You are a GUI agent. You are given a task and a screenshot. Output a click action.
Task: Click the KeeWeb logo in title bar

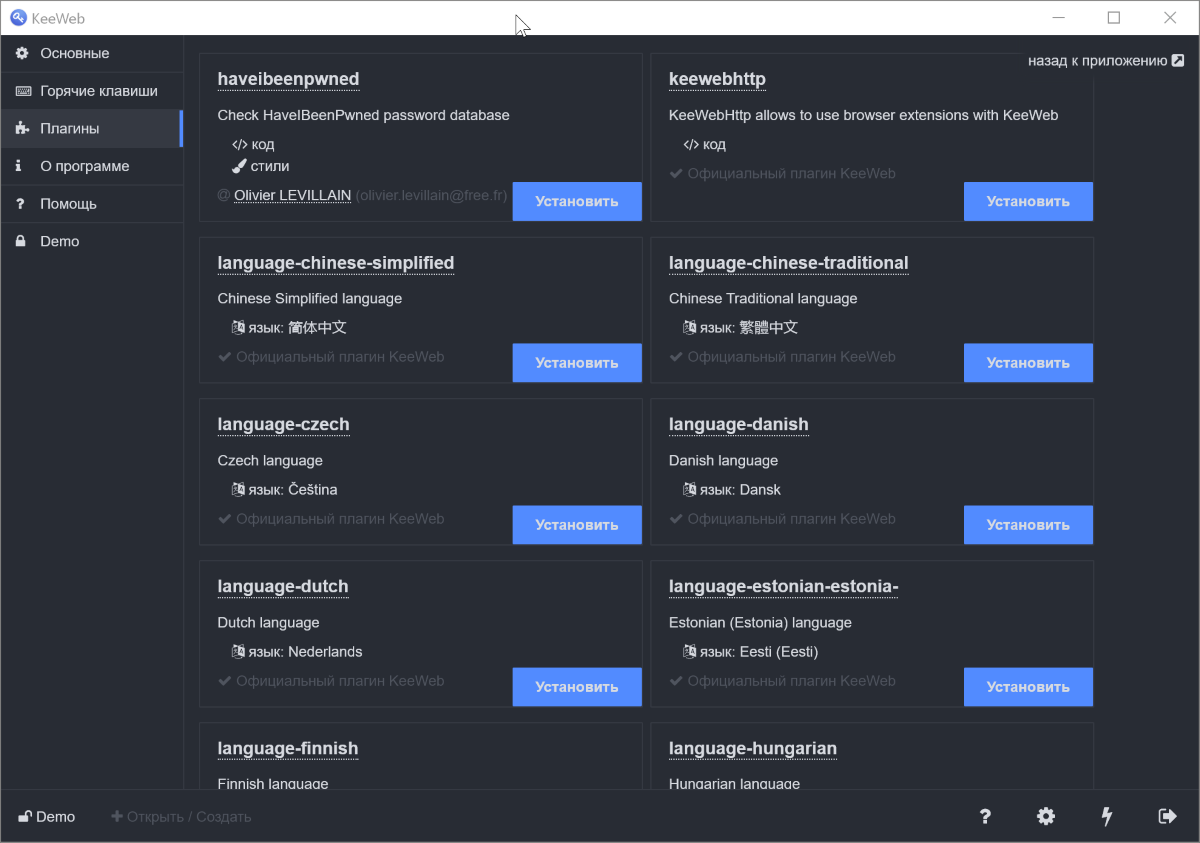(18, 17)
